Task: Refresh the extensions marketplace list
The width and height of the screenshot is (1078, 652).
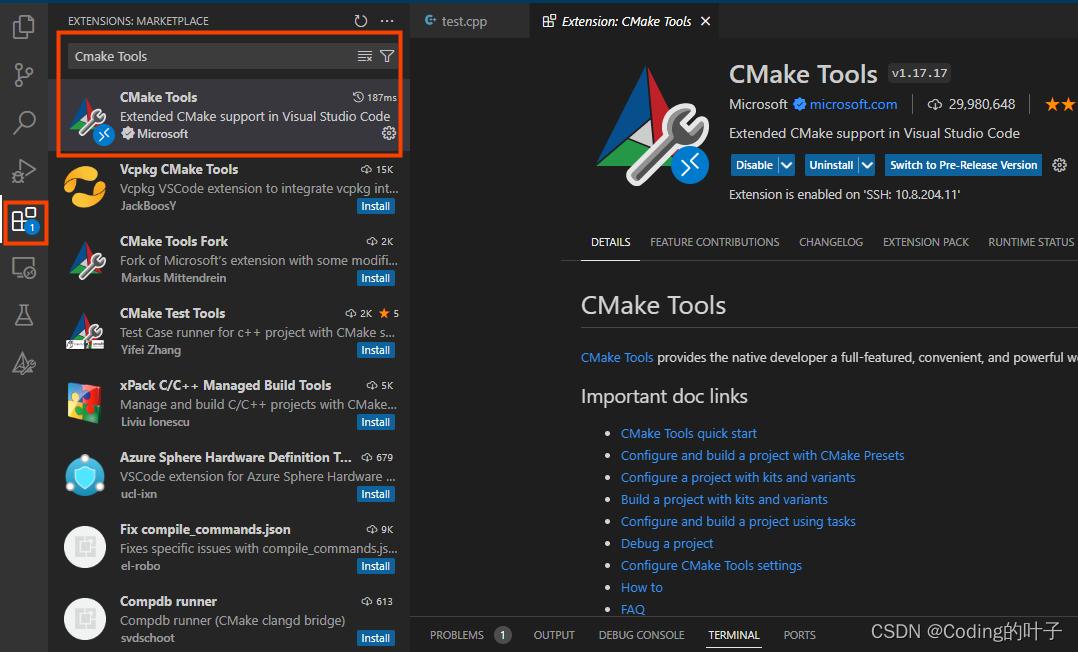Action: pyautogui.click(x=359, y=19)
